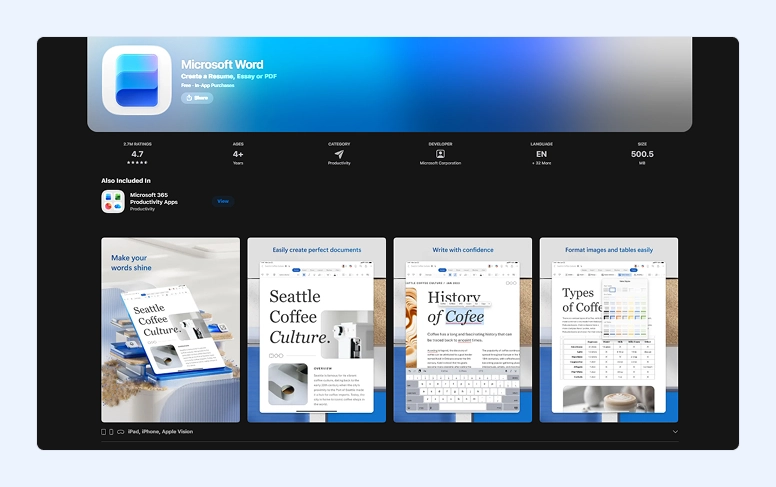Click the iPhone device icon
The width and height of the screenshot is (776, 487).
pos(111,432)
